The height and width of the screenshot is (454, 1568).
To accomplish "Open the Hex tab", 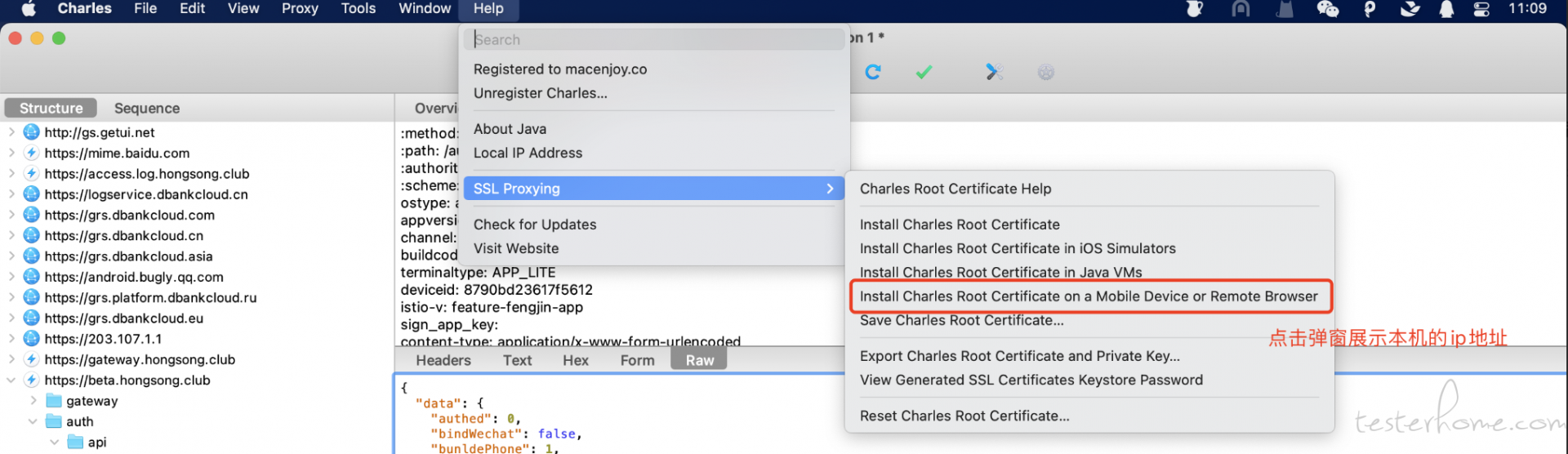I will pos(576,360).
